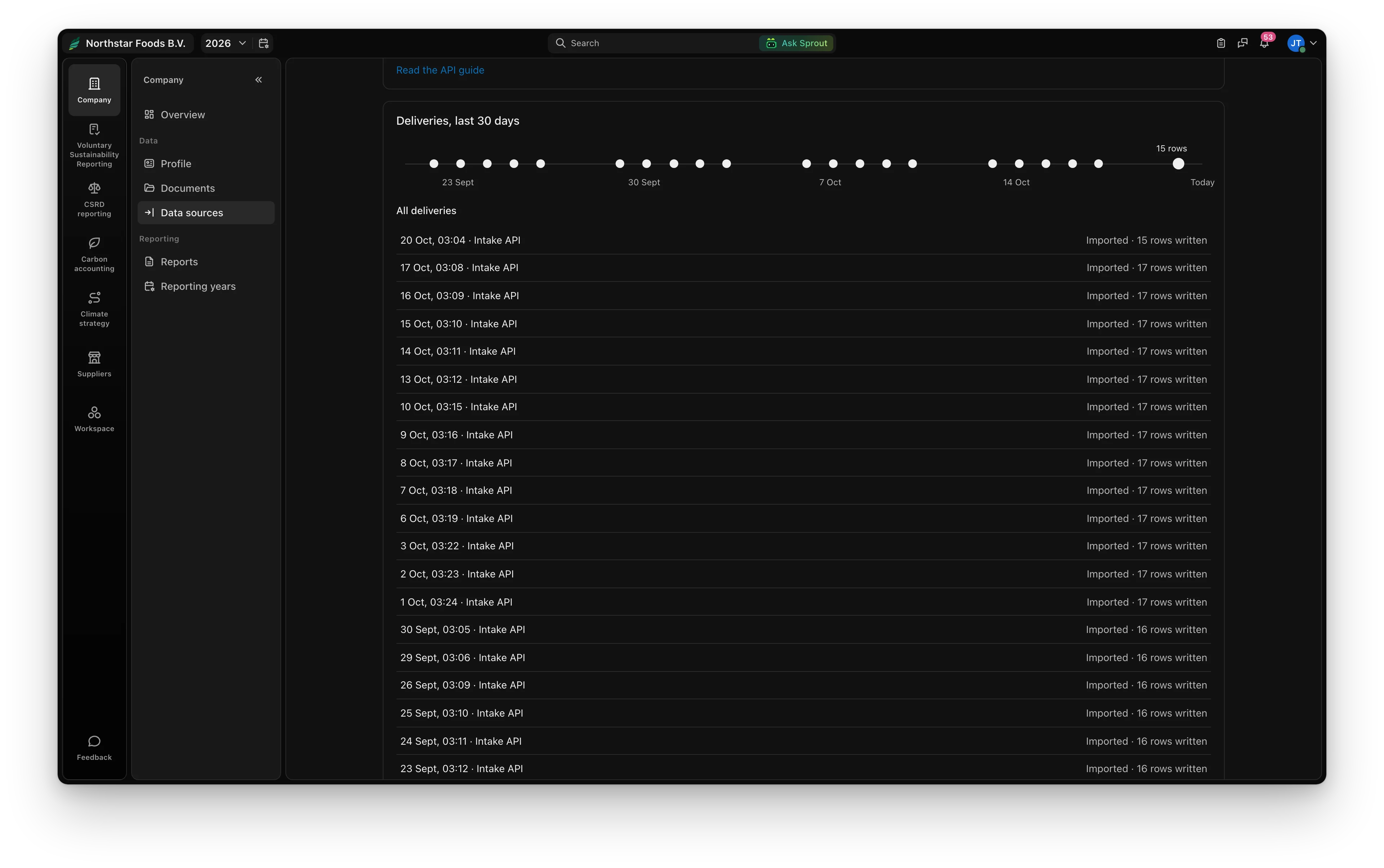Select Profile in the Data menu

[206, 164]
